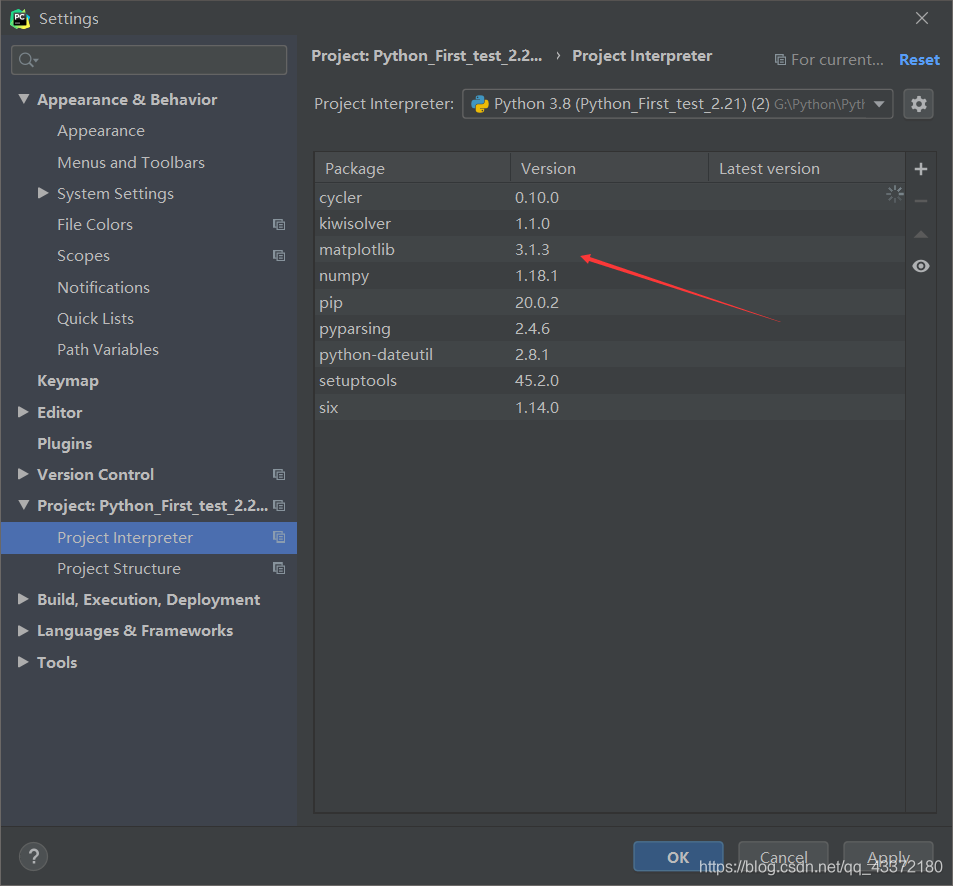Select the setuptools package row
The height and width of the screenshot is (886, 953).
[610, 380]
